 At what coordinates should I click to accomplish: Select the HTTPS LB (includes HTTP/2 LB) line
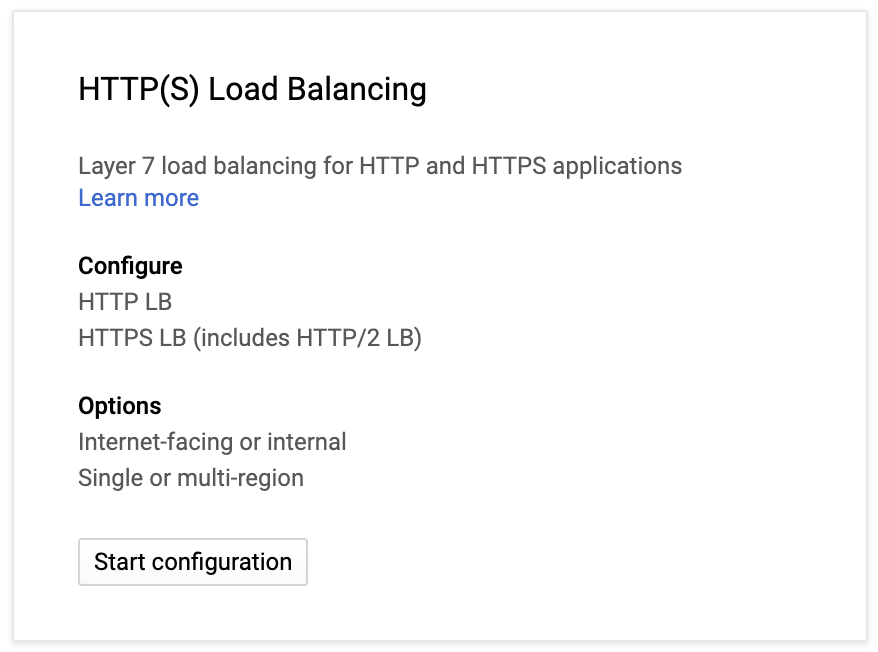250,338
